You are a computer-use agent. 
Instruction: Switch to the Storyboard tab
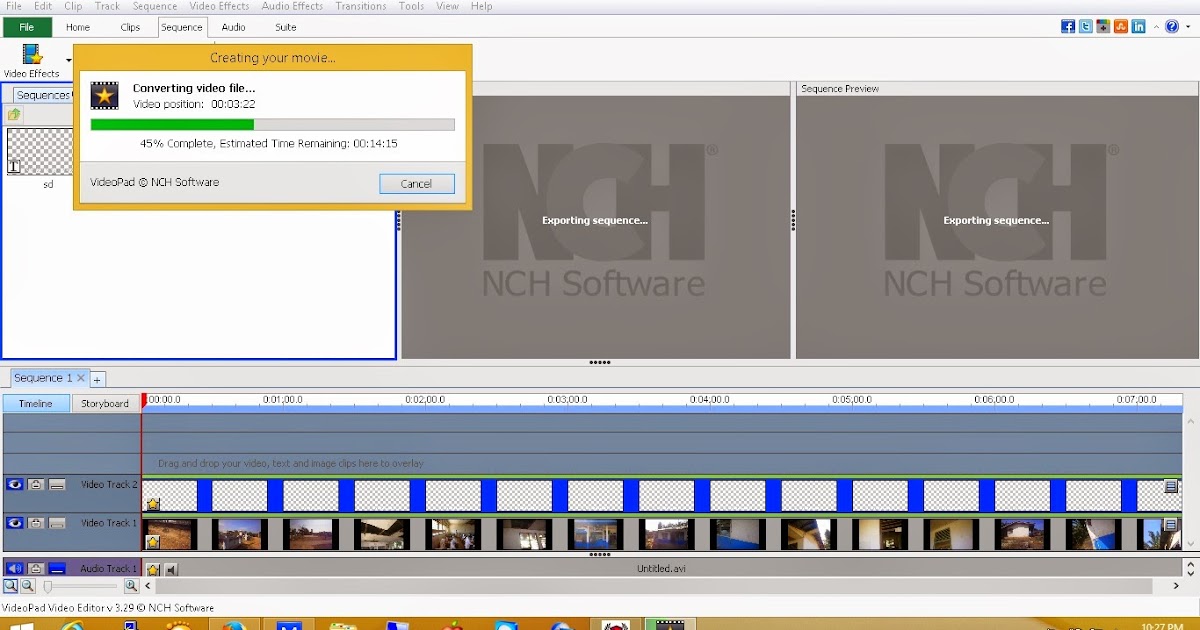click(105, 403)
